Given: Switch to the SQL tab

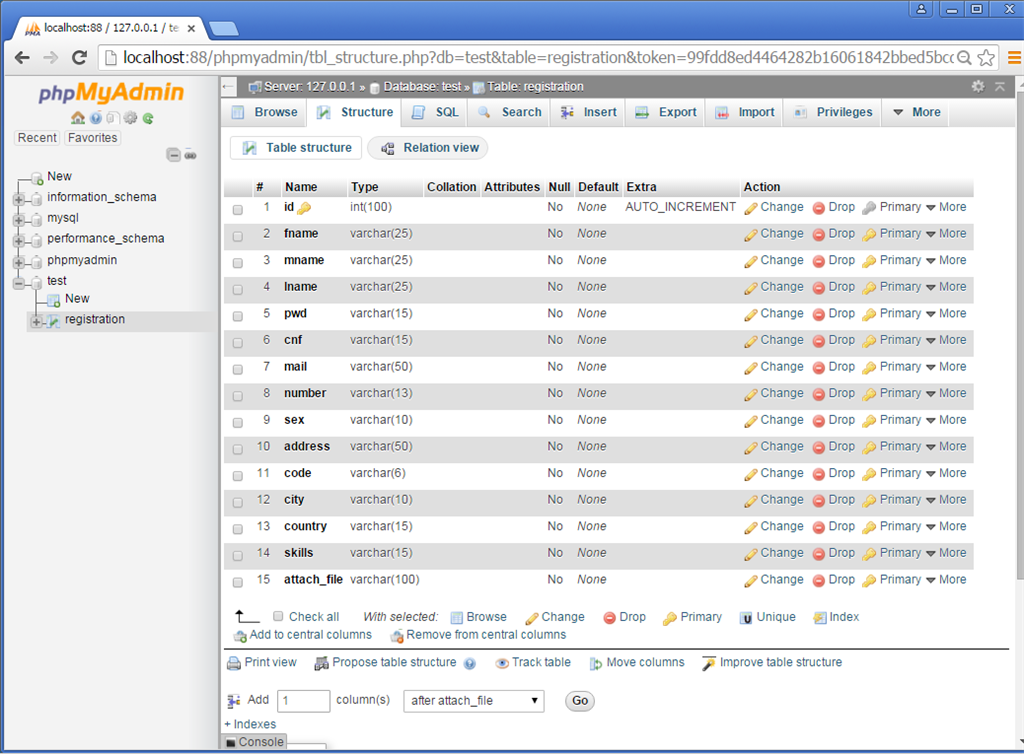Looking at the screenshot, I should [x=435, y=112].
